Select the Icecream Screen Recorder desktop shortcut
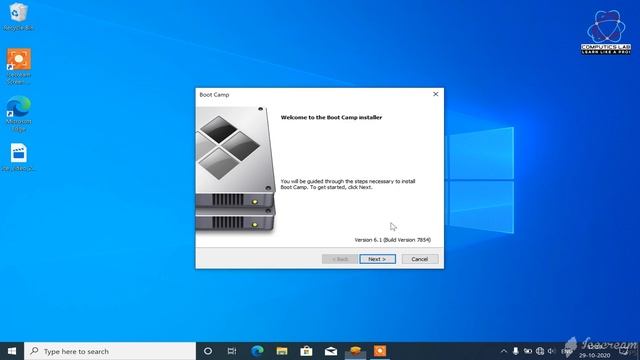Image resolution: width=640 pixels, height=360 pixels. click(18, 67)
